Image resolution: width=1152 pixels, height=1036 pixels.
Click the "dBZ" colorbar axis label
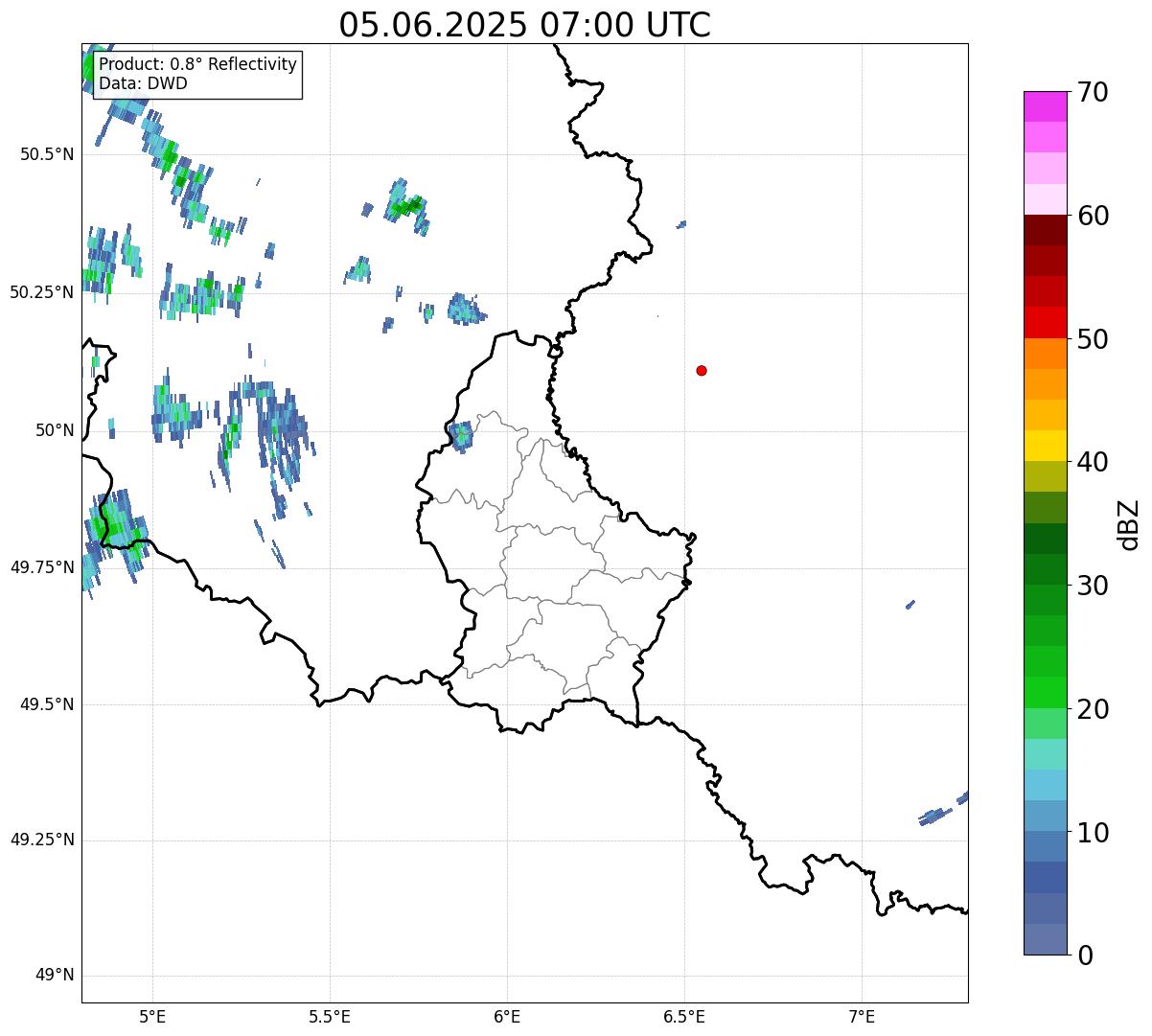(x=1129, y=524)
